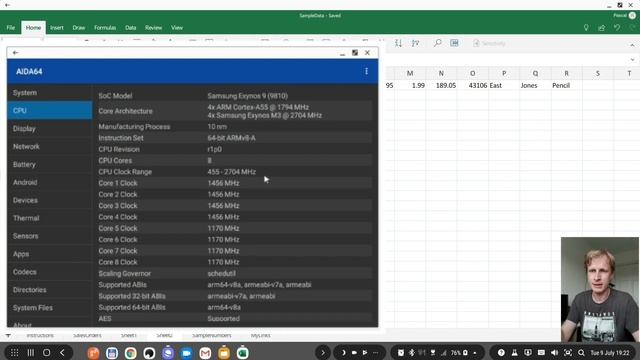Open Android section in AIDA64
This screenshot has width=640, height=360.
click(x=49, y=182)
